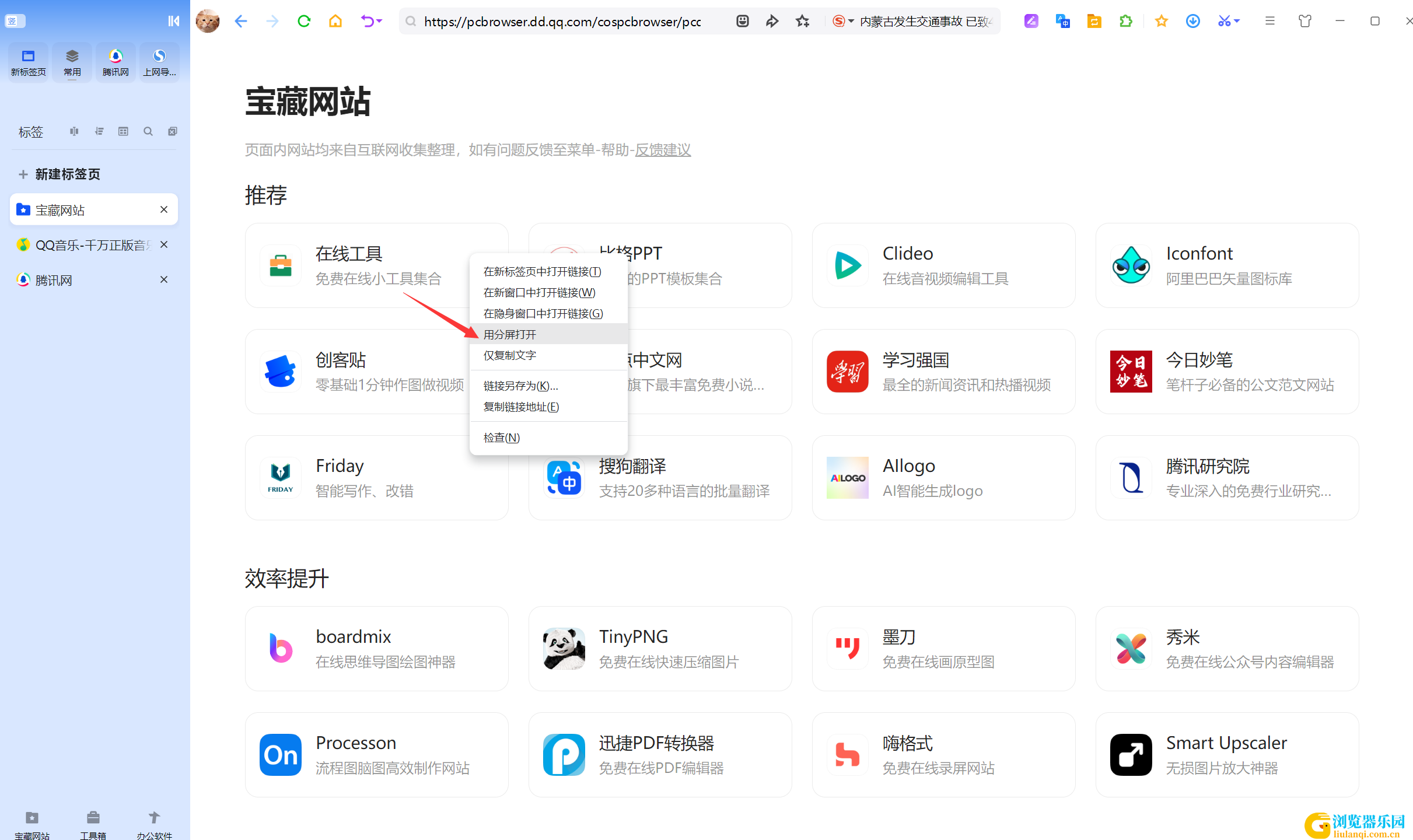Collapse the sidebar with the top collapse icon
1413x840 pixels.
click(173, 21)
